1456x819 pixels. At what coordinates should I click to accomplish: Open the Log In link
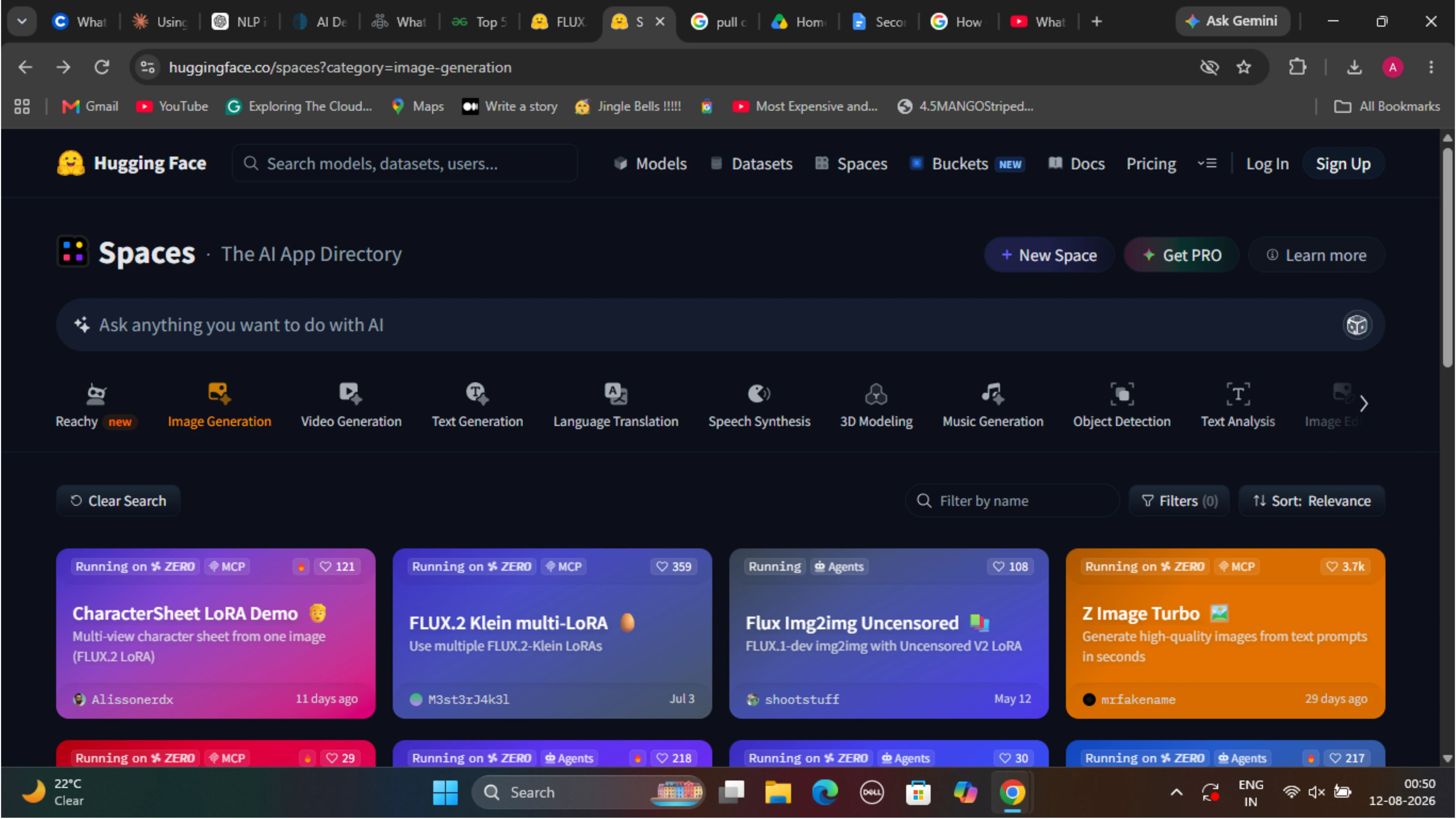pyautogui.click(x=1267, y=164)
